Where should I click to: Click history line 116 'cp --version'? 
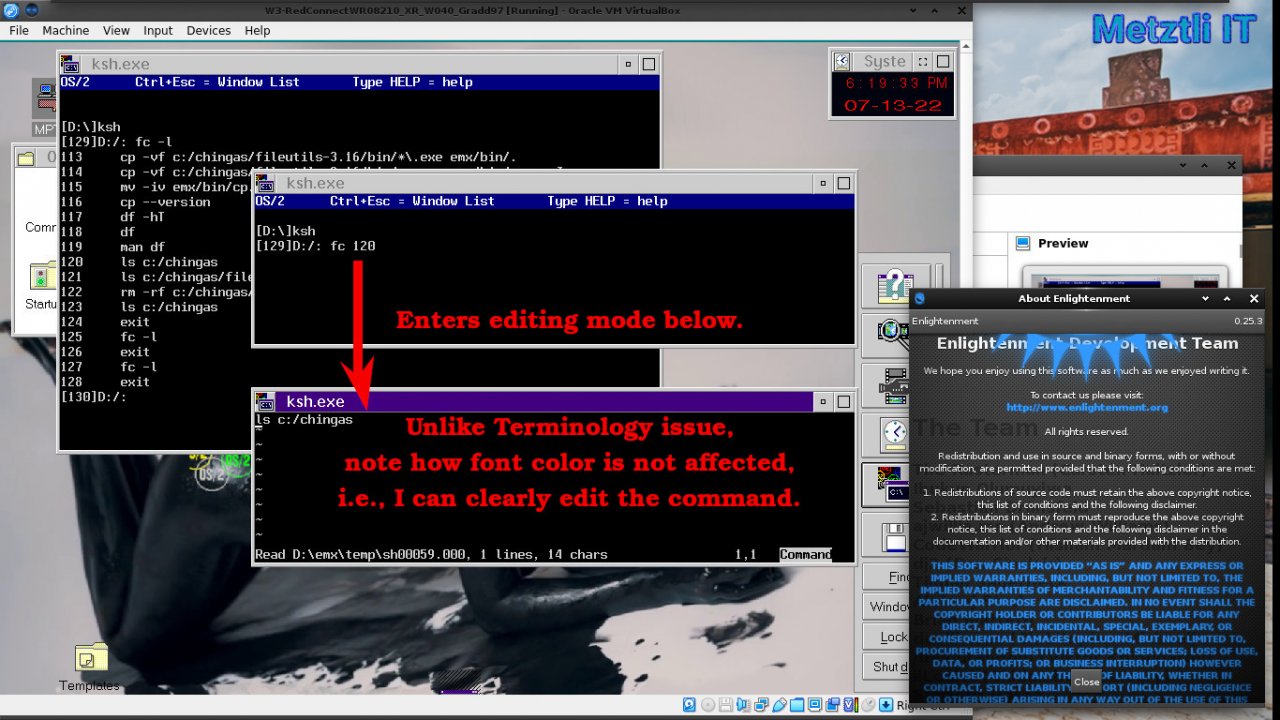(x=165, y=202)
